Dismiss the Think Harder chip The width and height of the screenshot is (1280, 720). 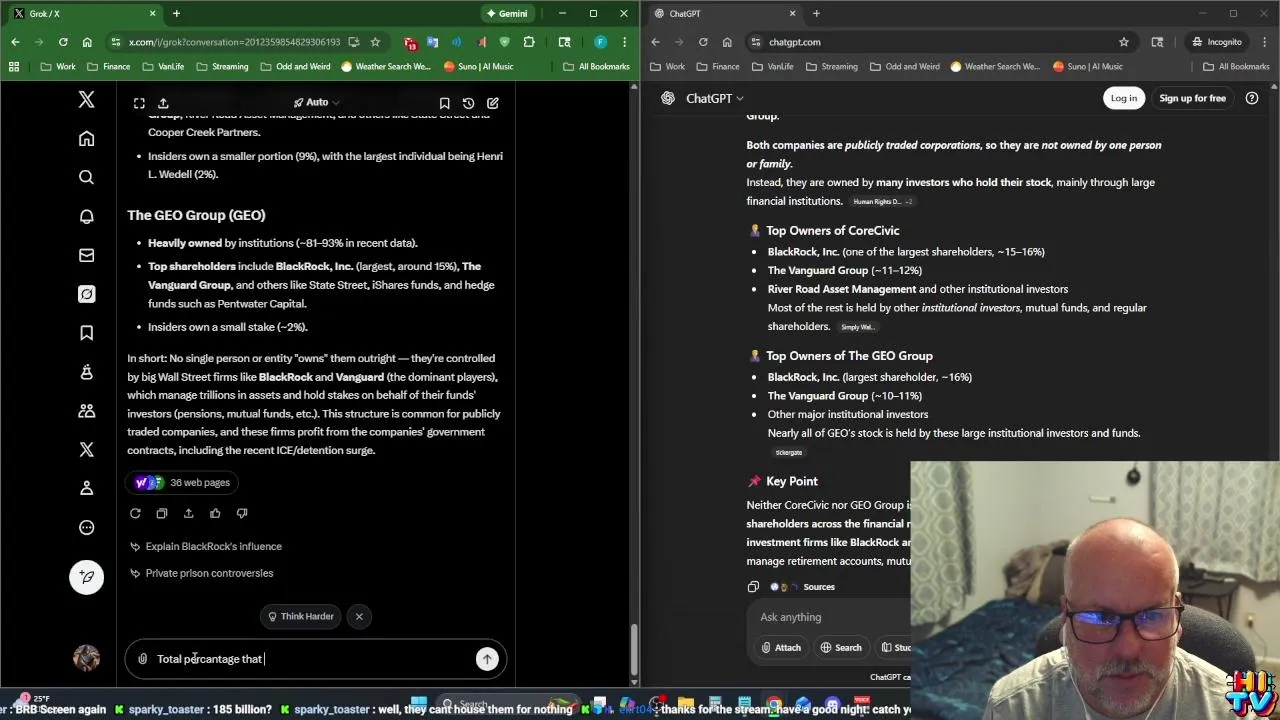359,616
